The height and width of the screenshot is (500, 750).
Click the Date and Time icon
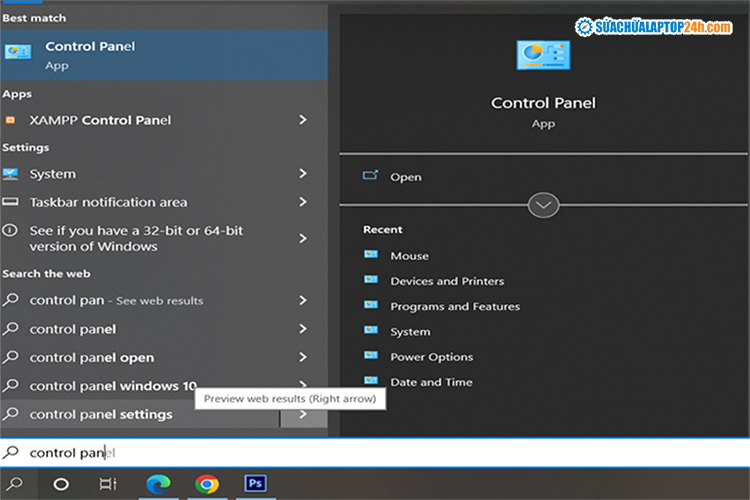point(371,381)
